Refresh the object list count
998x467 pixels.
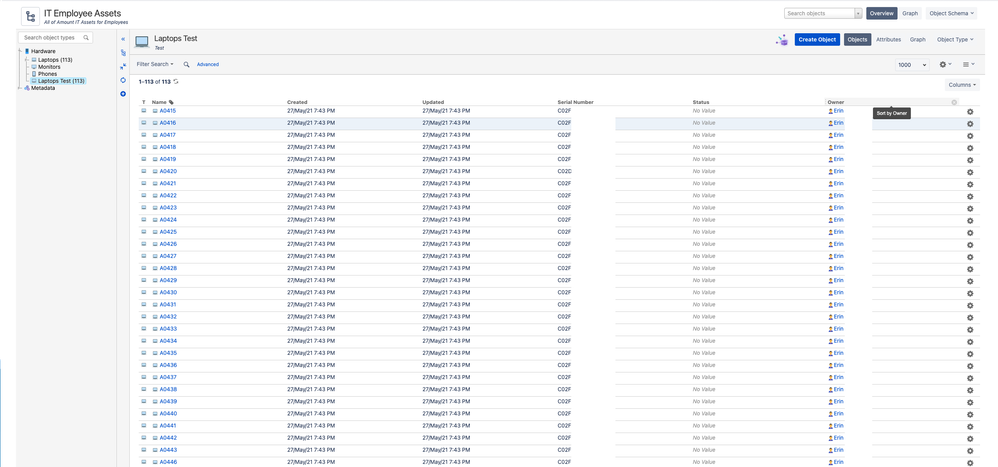click(x=176, y=82)
